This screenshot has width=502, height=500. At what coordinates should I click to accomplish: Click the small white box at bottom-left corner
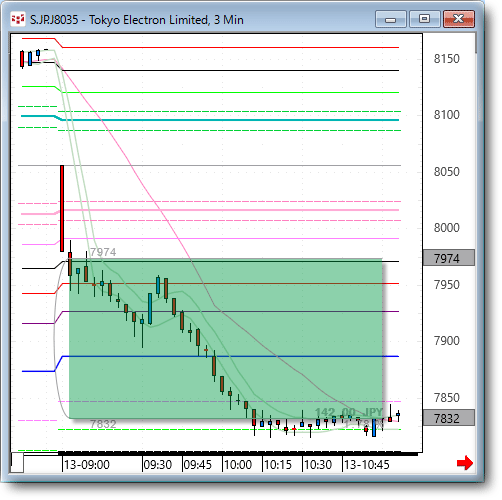click(17, 463)
